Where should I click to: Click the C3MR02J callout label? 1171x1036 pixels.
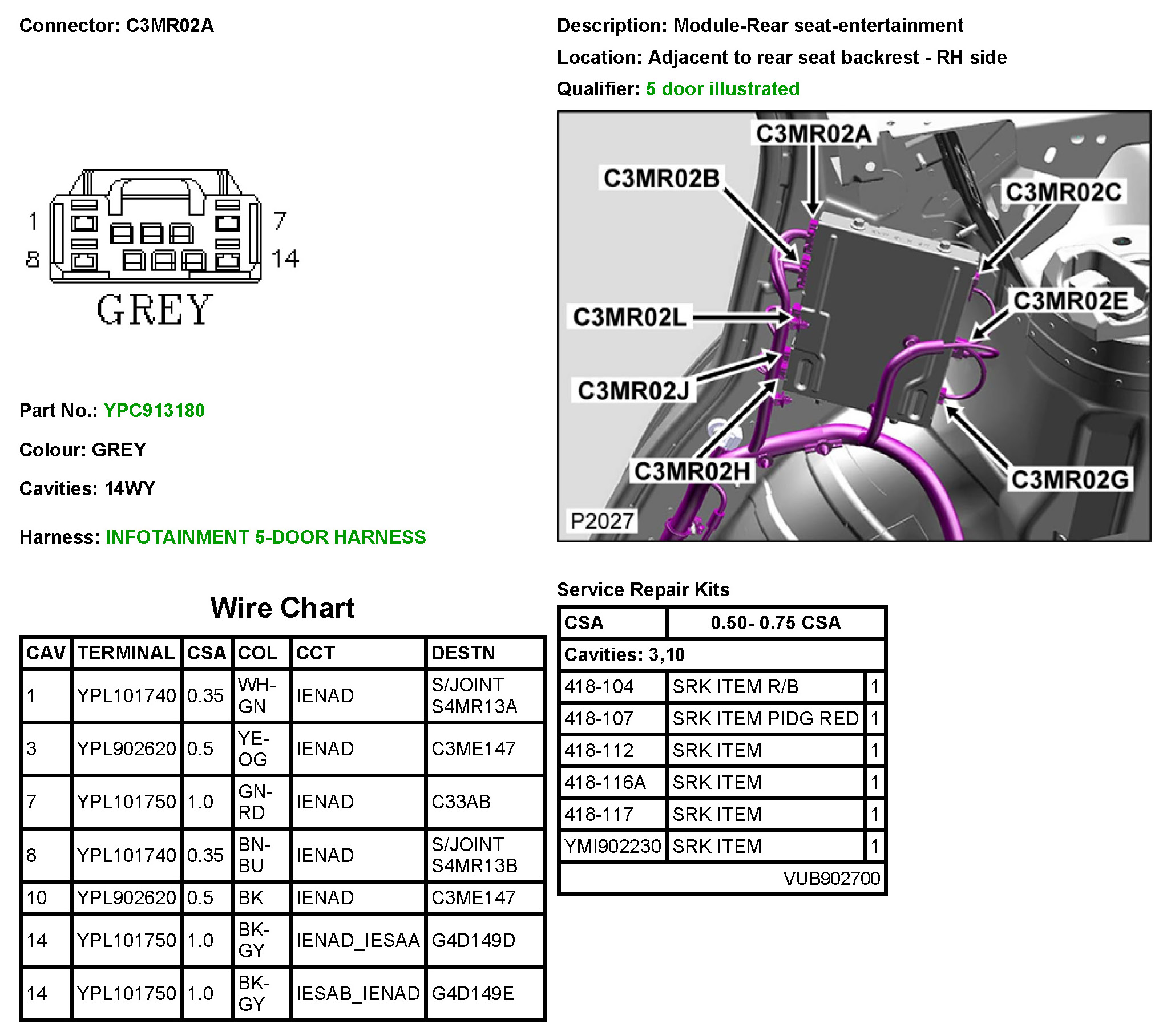pyautogui.click(x=633, y=391)
